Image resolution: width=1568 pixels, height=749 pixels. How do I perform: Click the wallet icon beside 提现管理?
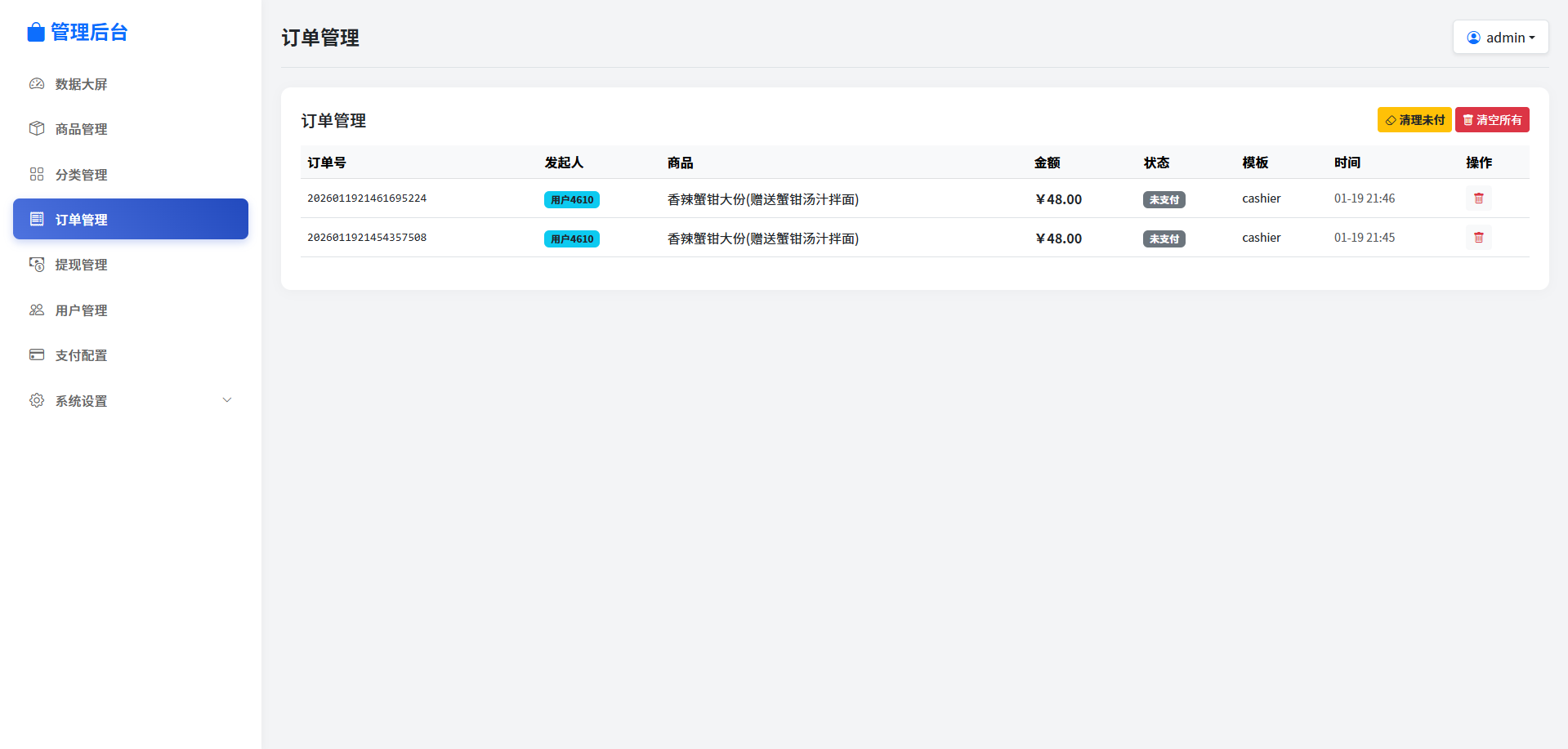click(x=37, y=265)
